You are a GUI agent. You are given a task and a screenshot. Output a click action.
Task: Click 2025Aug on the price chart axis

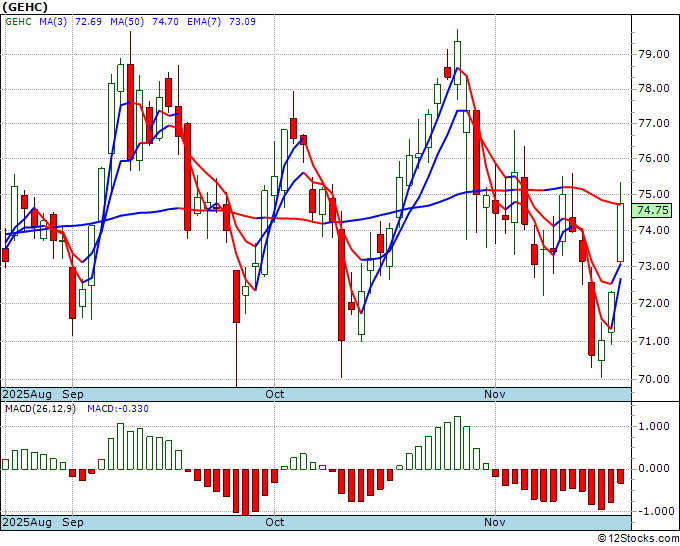click(x=27, y=394)
